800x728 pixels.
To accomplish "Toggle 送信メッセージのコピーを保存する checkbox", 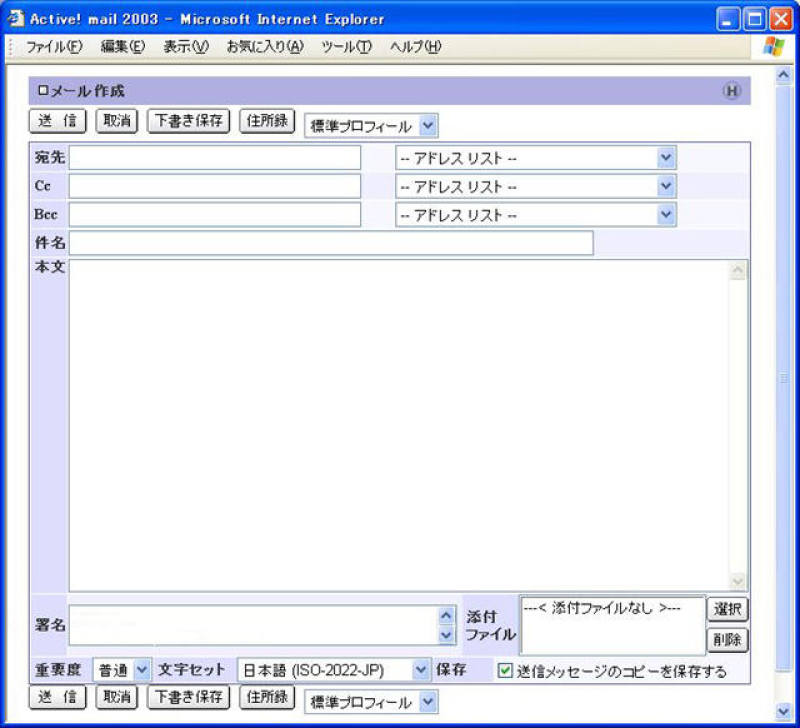I will [x=505, y=670].
